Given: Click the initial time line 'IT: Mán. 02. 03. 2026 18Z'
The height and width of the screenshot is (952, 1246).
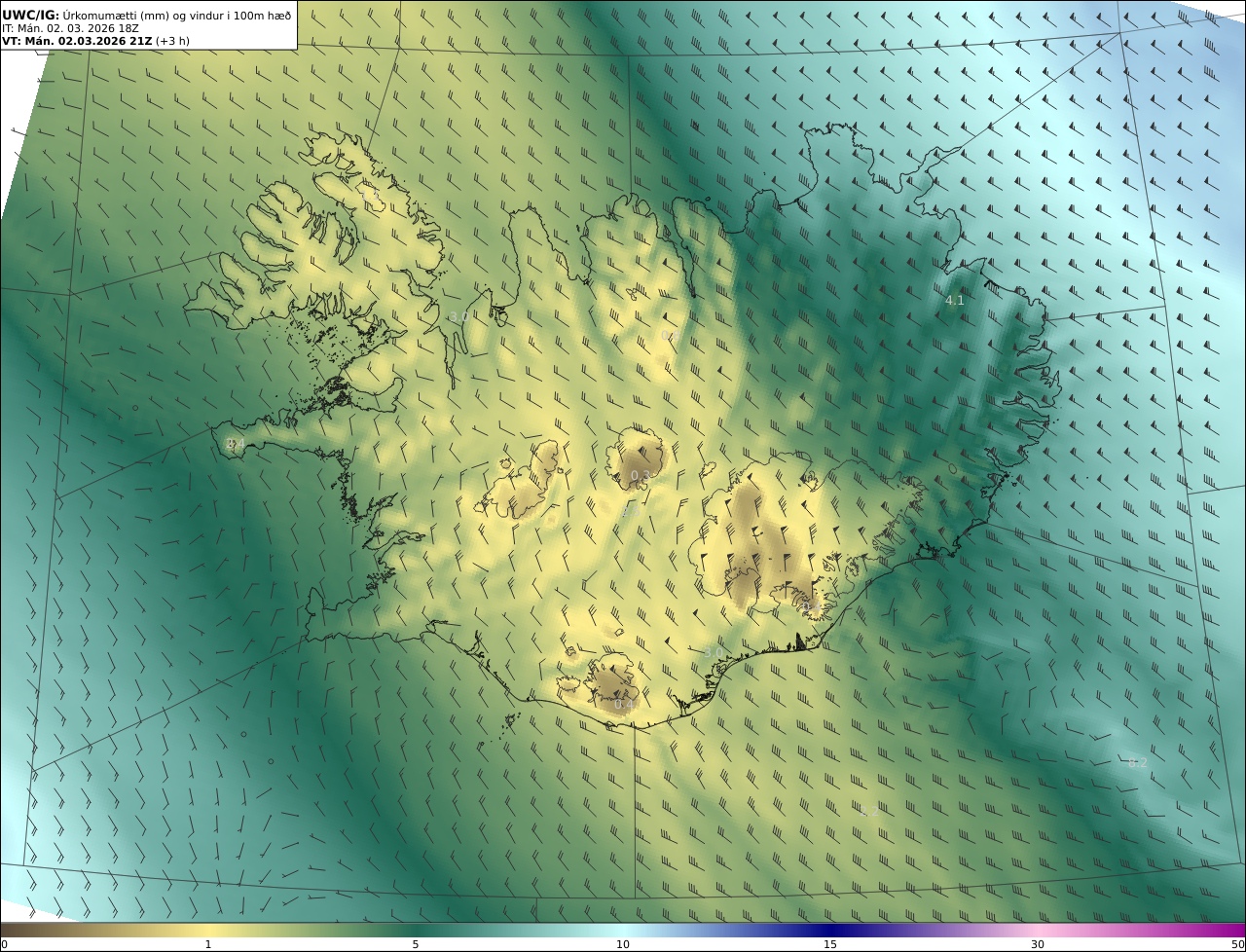Looking at the screenshot, I should pyautogui.click(x=72, y=28).
